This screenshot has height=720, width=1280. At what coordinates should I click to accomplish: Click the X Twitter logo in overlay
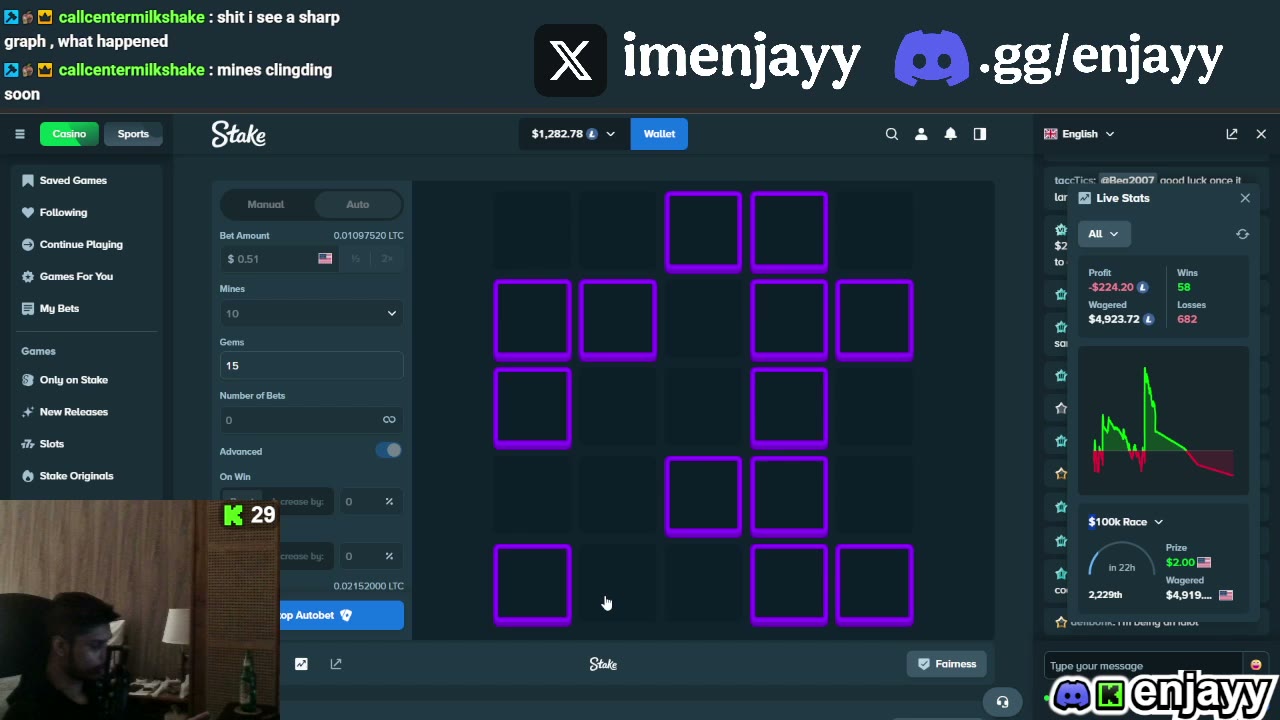point(571,61)
